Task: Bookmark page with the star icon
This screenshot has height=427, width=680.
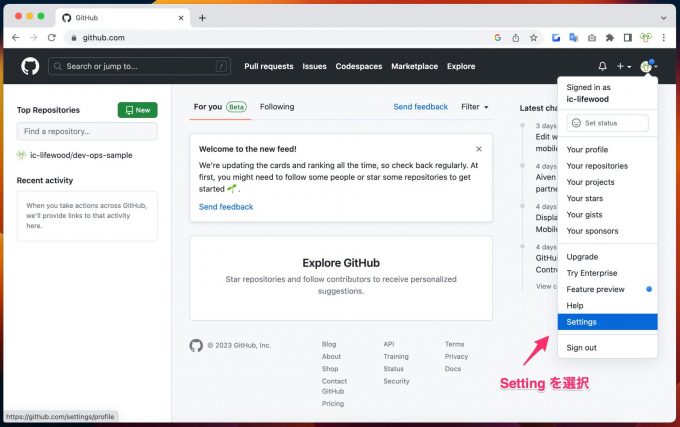Action: [x=534, y=37]
